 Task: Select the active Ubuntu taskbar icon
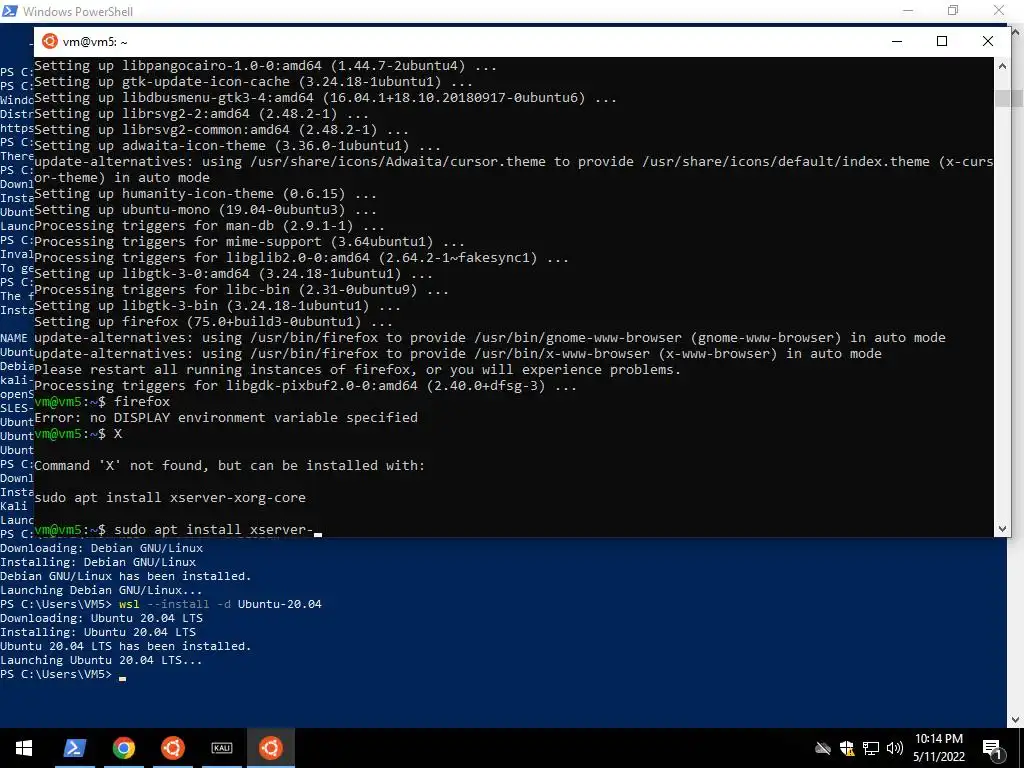tap(270, 748)
